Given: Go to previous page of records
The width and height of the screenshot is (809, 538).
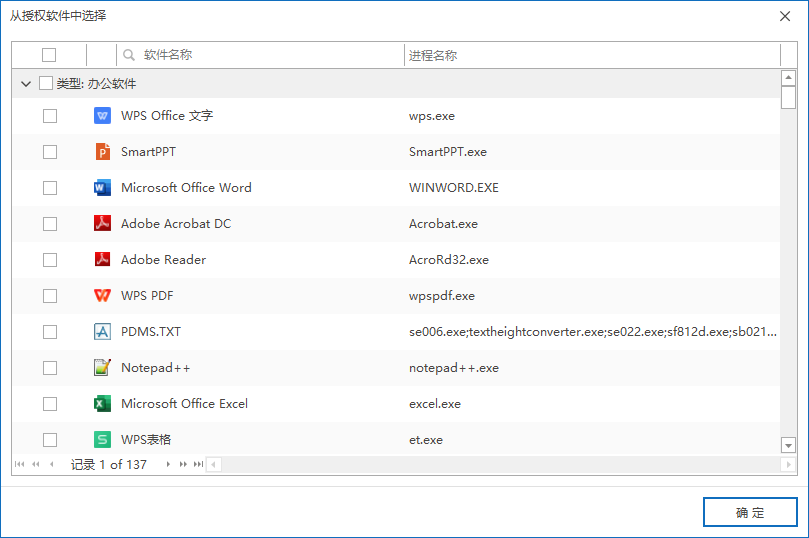Looking at the screenshot, I should point(36,464).
